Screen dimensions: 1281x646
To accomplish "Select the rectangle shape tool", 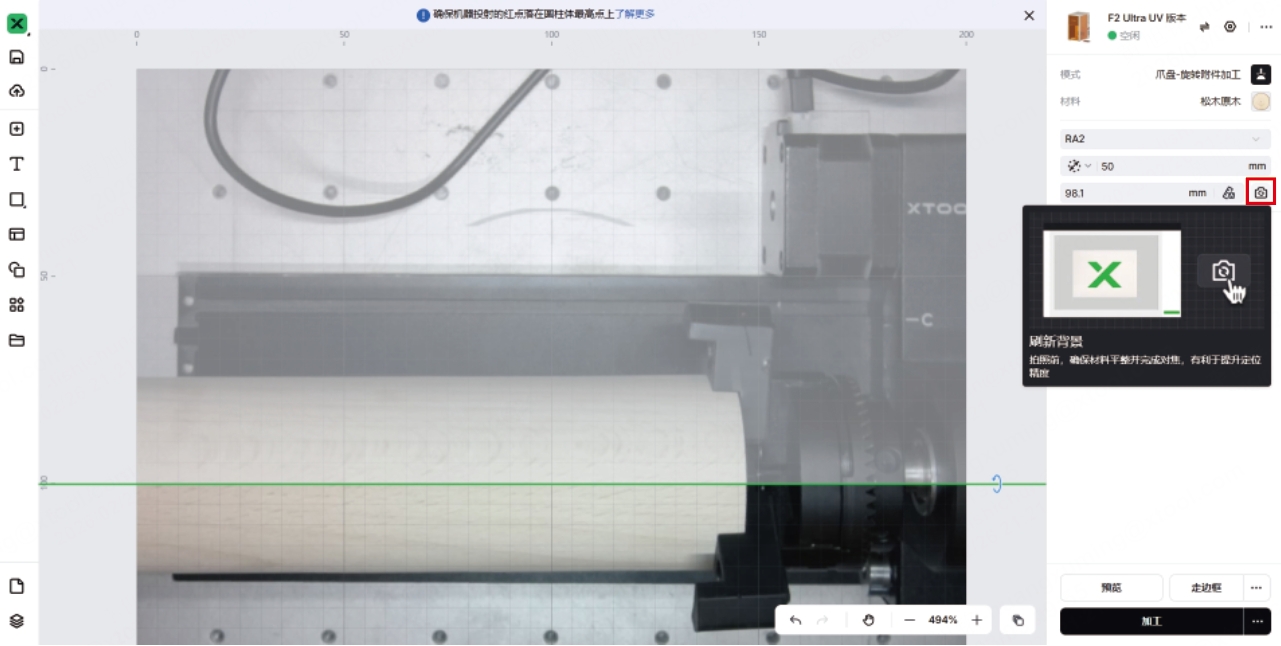I will 16,199.
